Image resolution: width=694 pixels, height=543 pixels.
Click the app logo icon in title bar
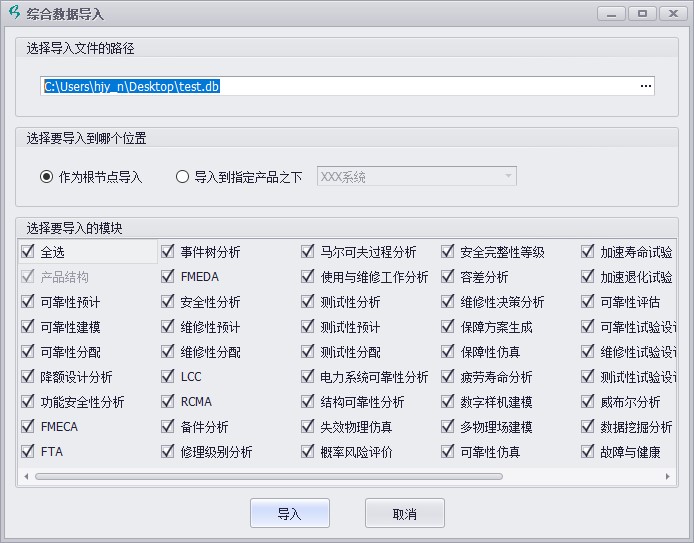tap(13, 14)
